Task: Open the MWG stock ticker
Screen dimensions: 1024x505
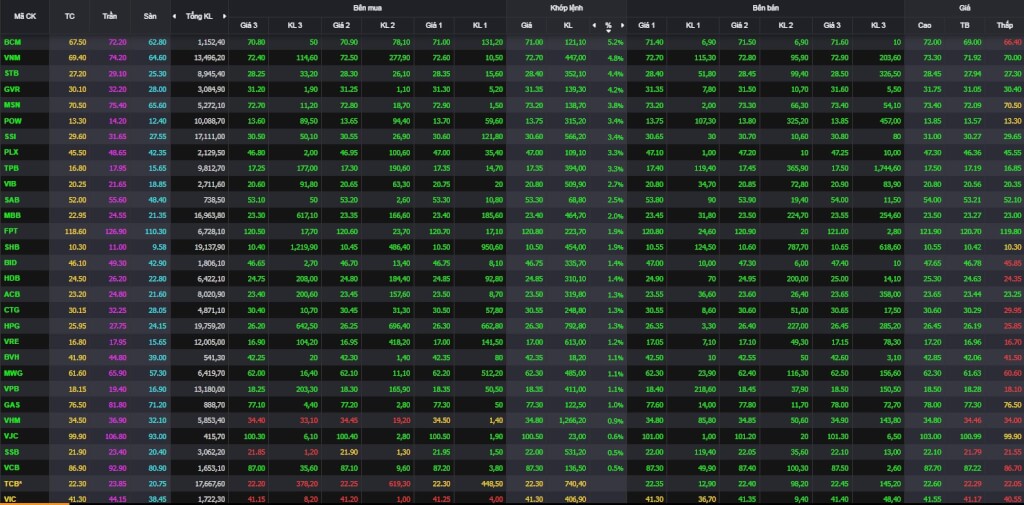Action: [x=13, y=374]
